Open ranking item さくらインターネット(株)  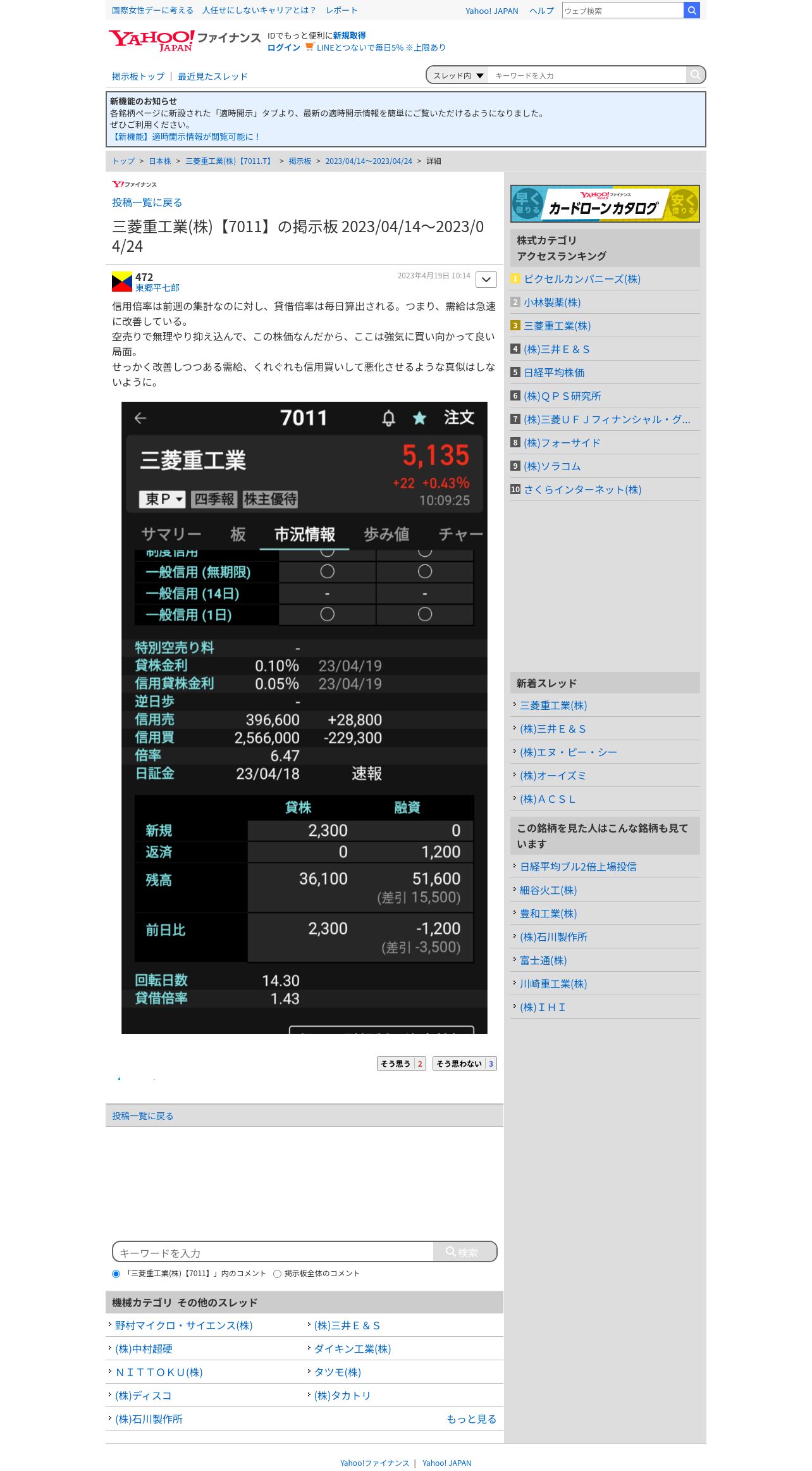(582, 490)
